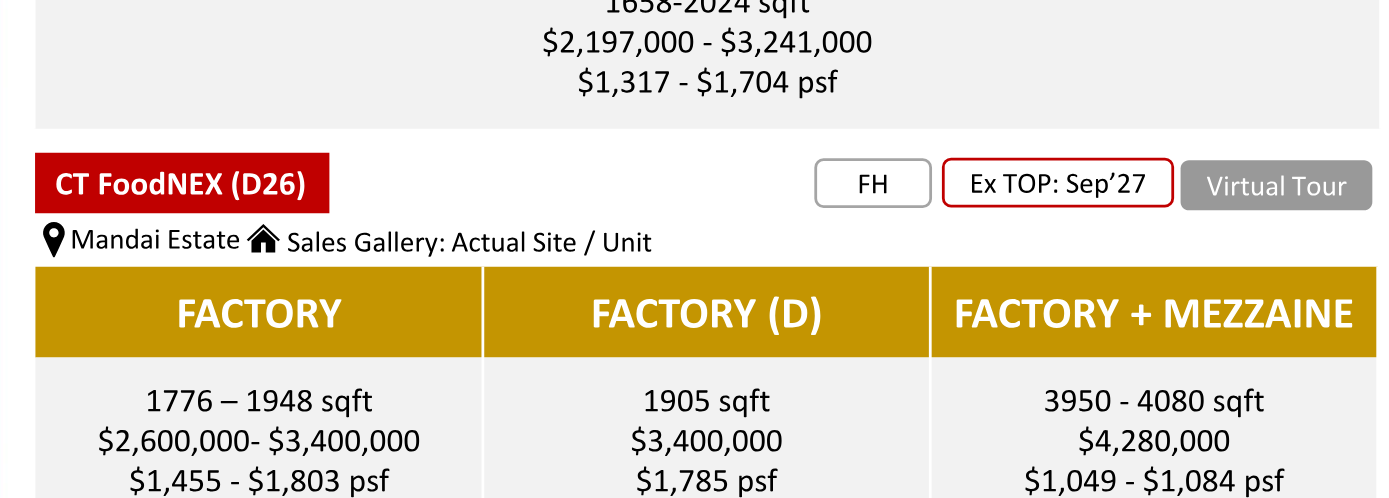The height and width of the screenshot is (498, 1389).
Task: Click the $1,455 - $1,803 psf text
Action: pos(259,481)
